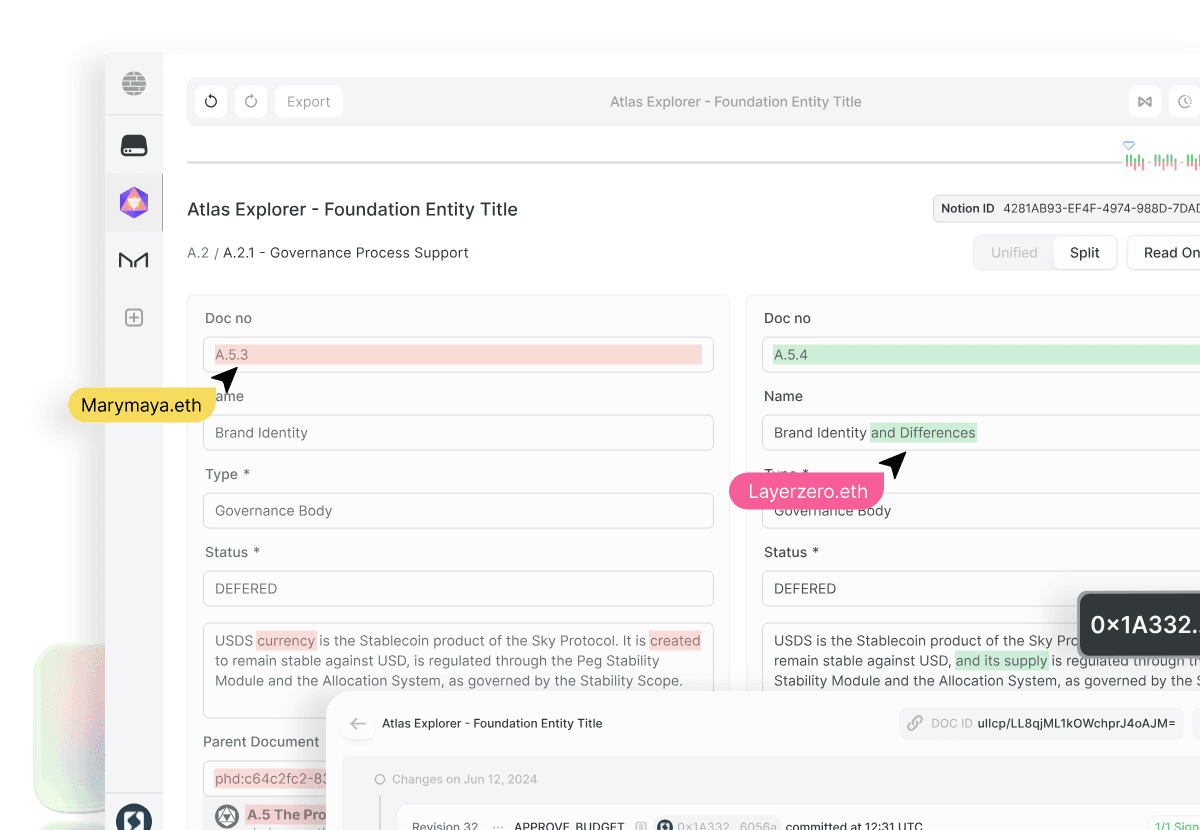Click left Name field Brand Identity

tap(458, 432)
